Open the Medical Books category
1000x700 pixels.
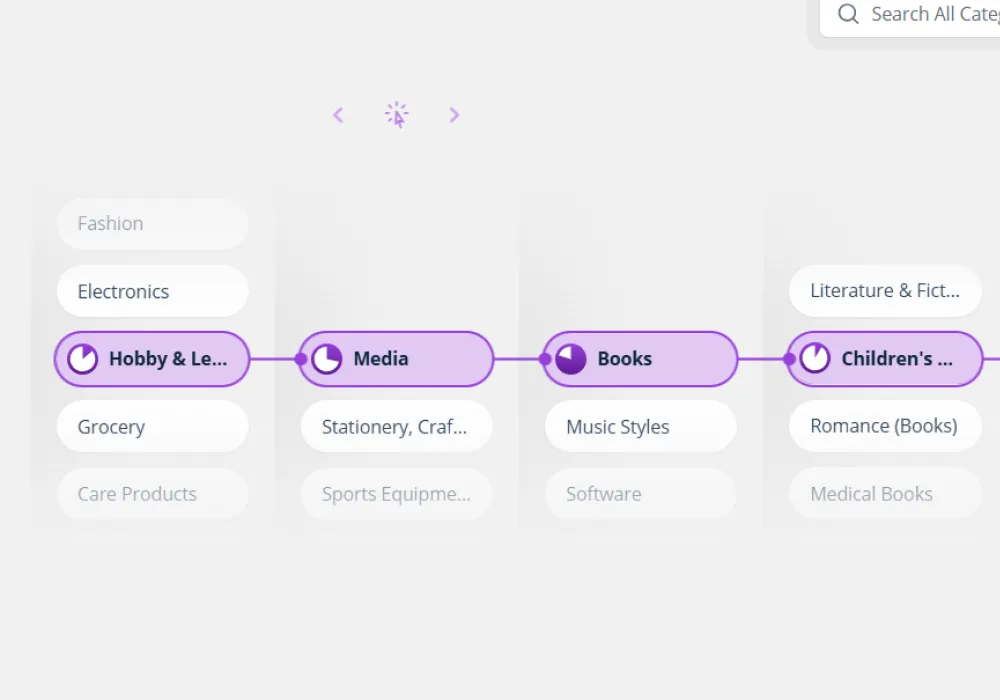click(884, 494)
